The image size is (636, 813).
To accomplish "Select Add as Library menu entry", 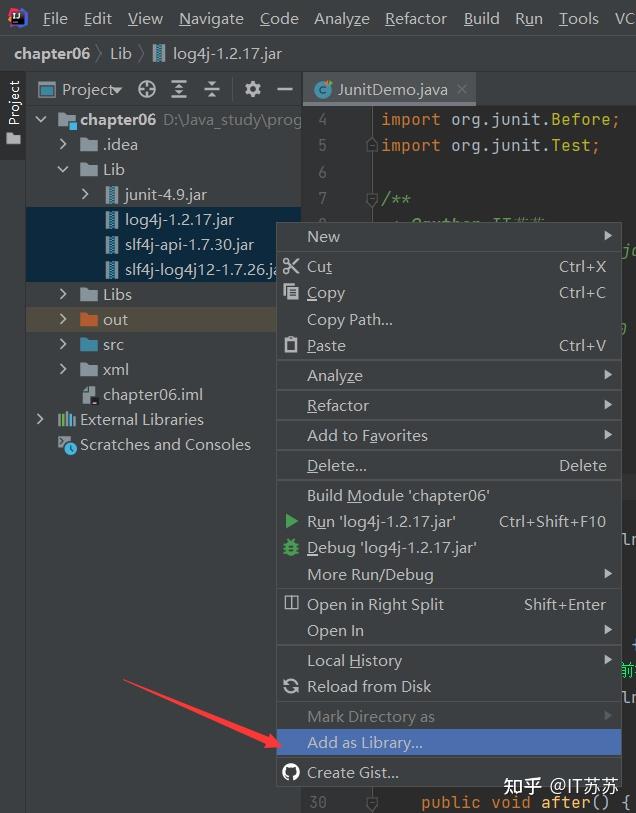I will coord(364,742).
